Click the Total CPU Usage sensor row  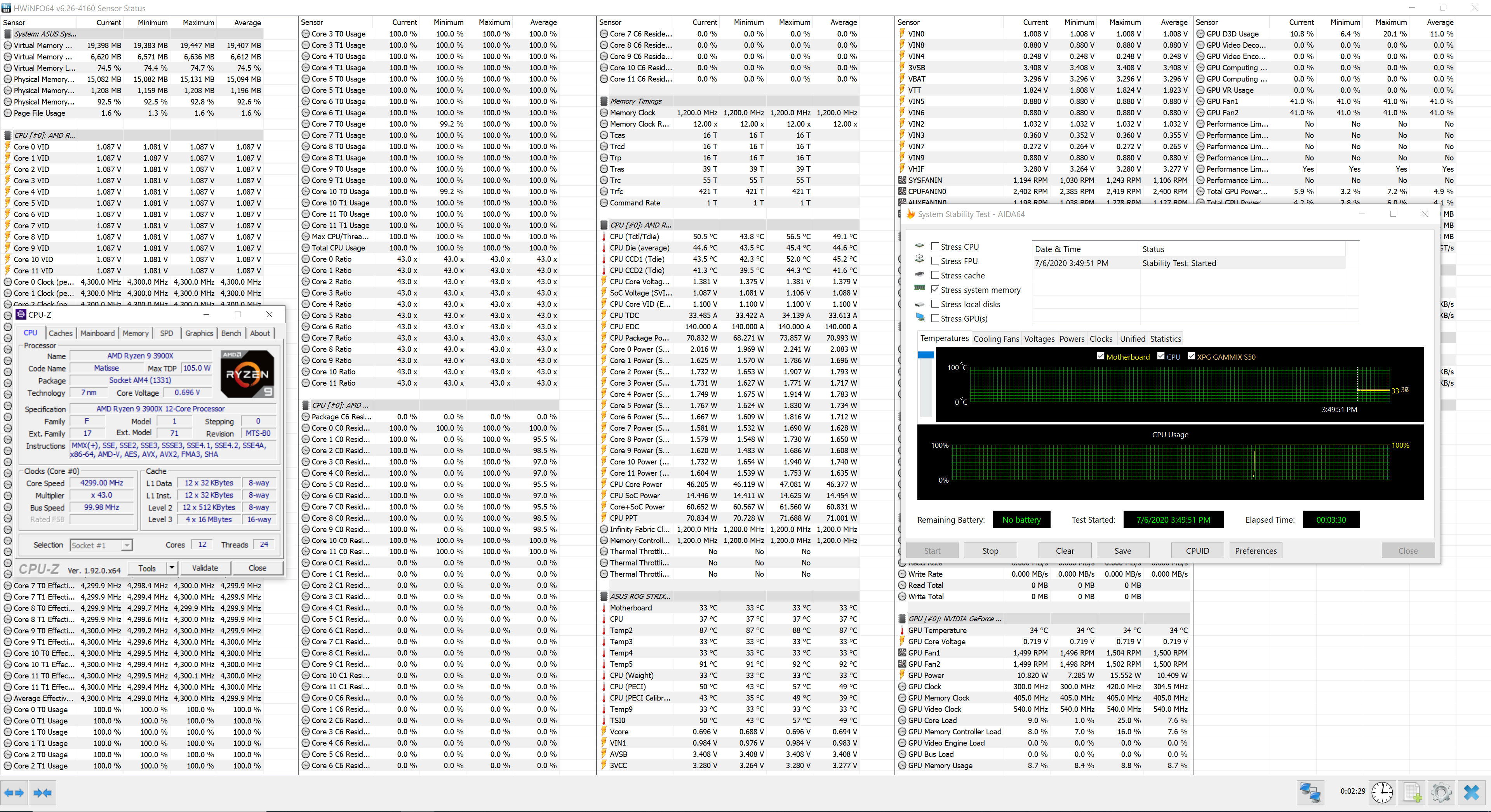[430, 248]
